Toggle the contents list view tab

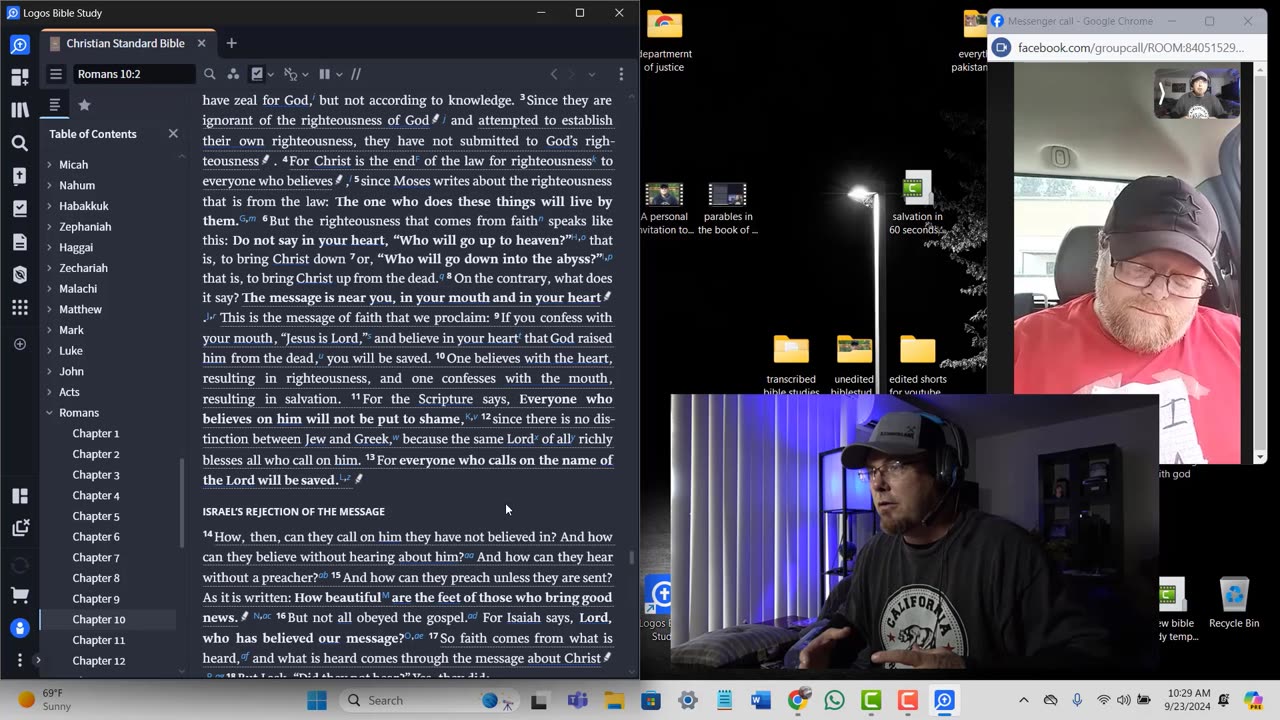click(x=55, y=105)
